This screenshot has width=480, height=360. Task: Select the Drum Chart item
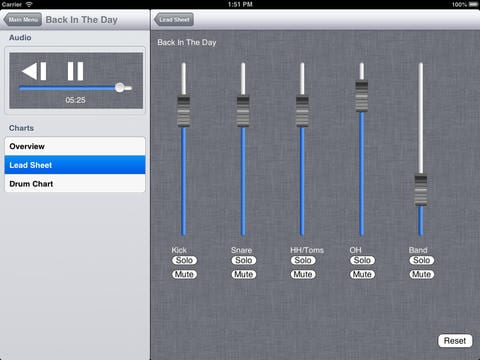(x=75, y=184)
